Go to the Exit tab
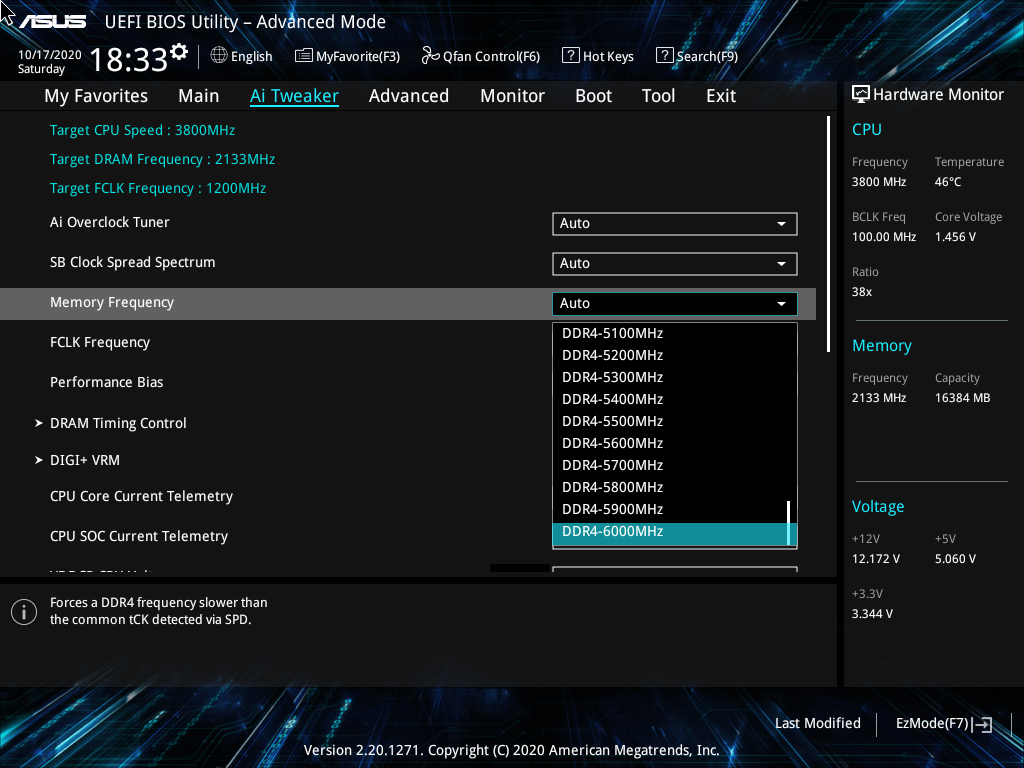 coord(721,96)
